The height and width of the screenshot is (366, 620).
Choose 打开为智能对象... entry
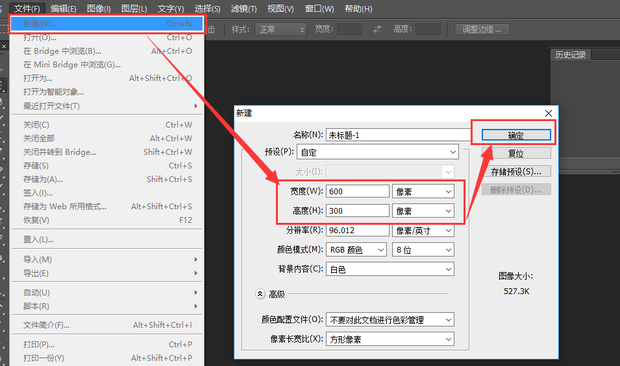pos(107,92)
